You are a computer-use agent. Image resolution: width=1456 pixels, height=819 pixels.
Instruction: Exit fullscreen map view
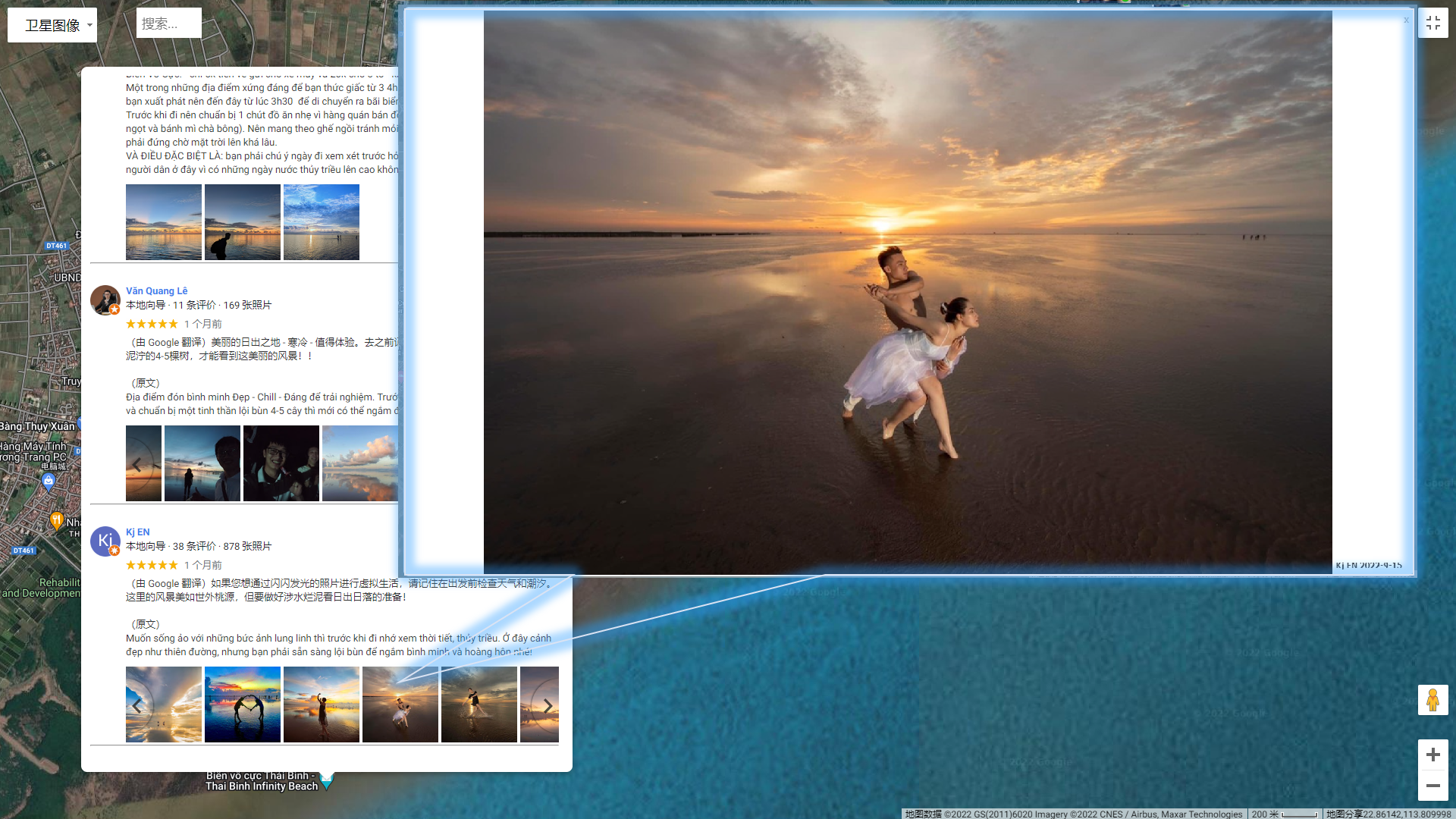tap(1432, 23)
